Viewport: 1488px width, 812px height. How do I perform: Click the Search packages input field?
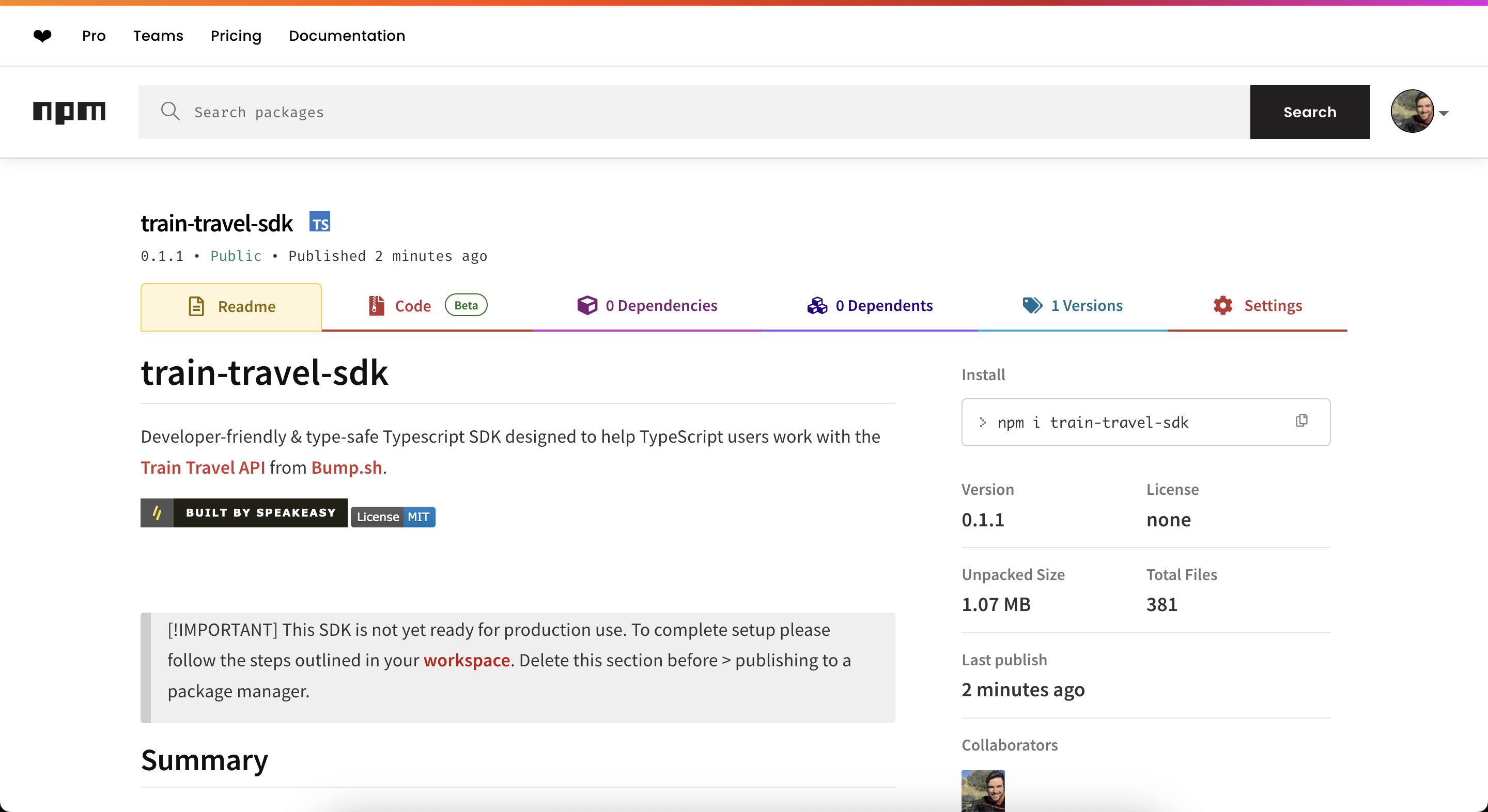tap(693, 112)
